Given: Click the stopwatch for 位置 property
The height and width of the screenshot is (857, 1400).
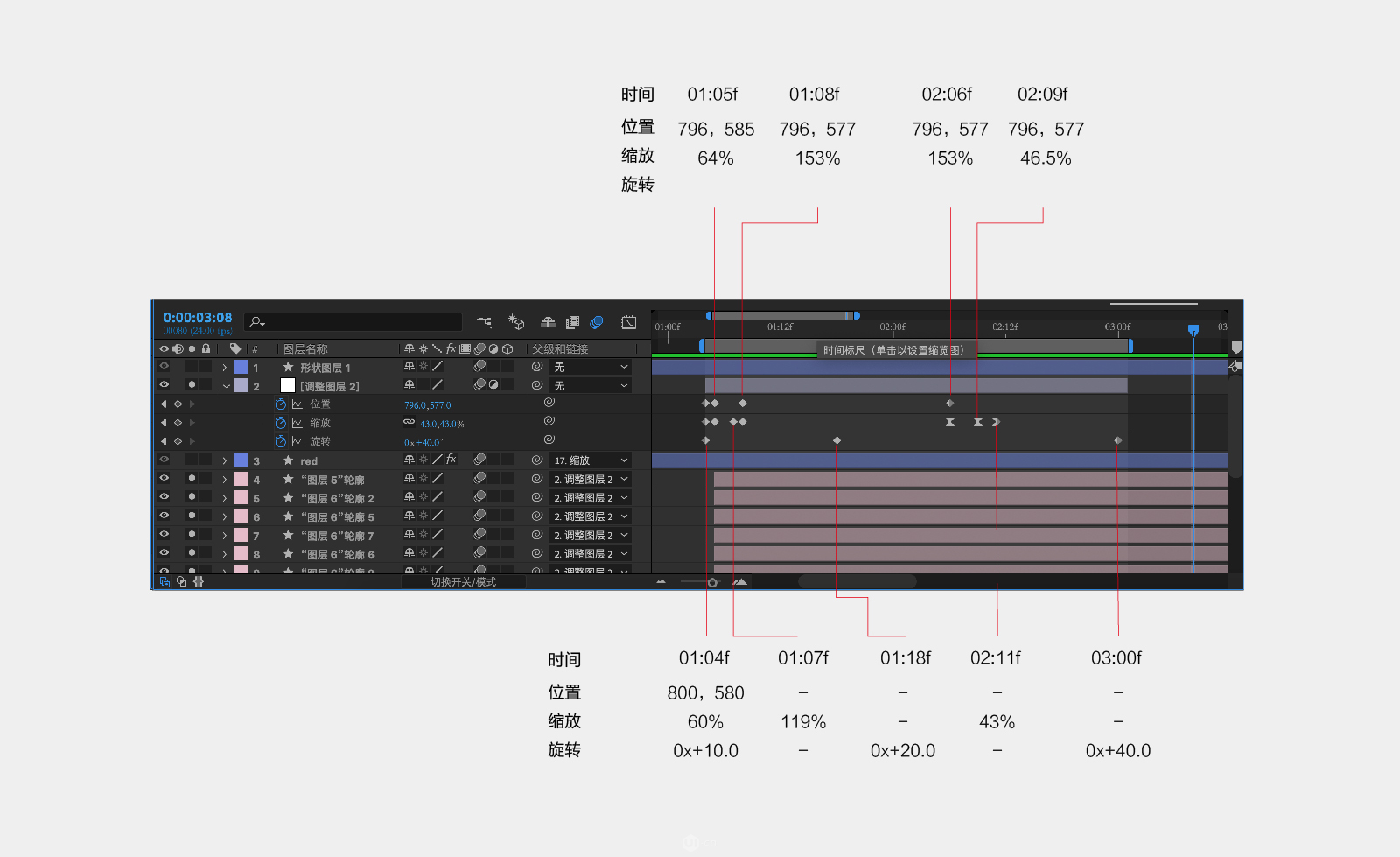Looking at the screenshot, I should [280, 404].
